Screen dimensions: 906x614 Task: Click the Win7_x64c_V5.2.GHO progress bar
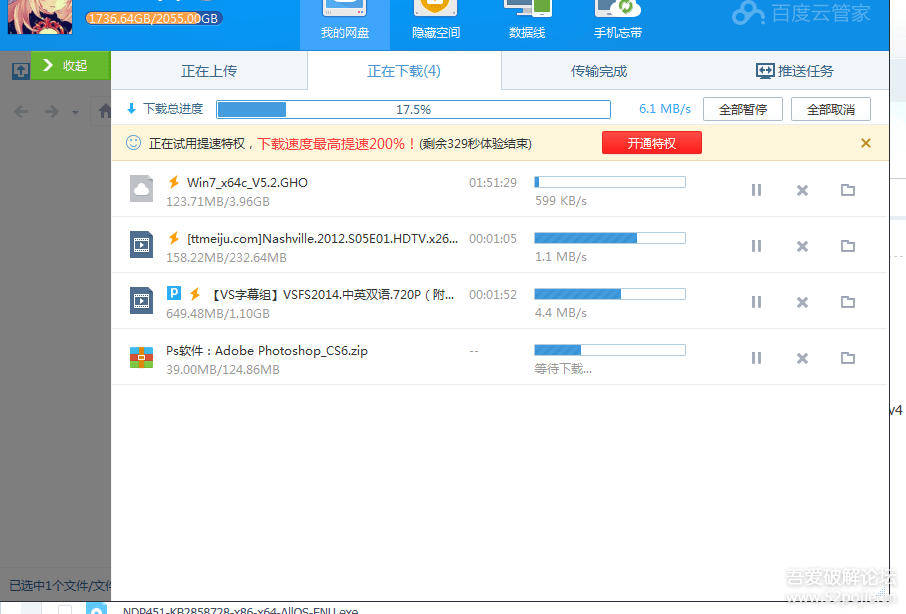pos(610,182)
